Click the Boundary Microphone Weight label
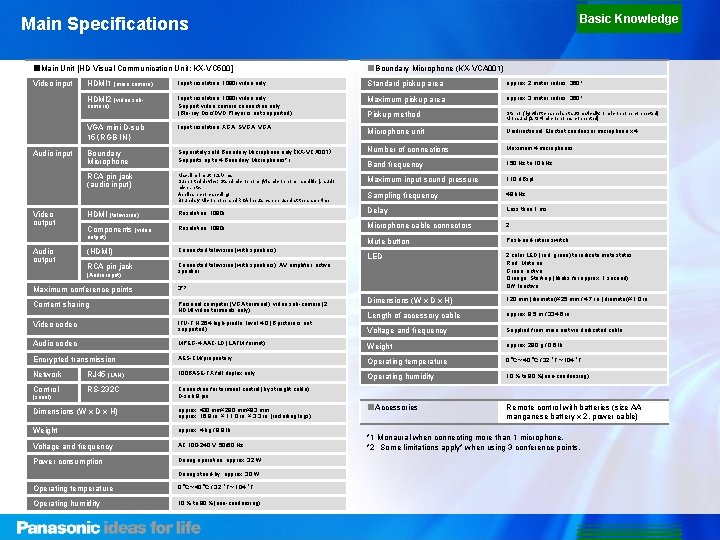Screen dimensions: 720x540 coord(429,346)
